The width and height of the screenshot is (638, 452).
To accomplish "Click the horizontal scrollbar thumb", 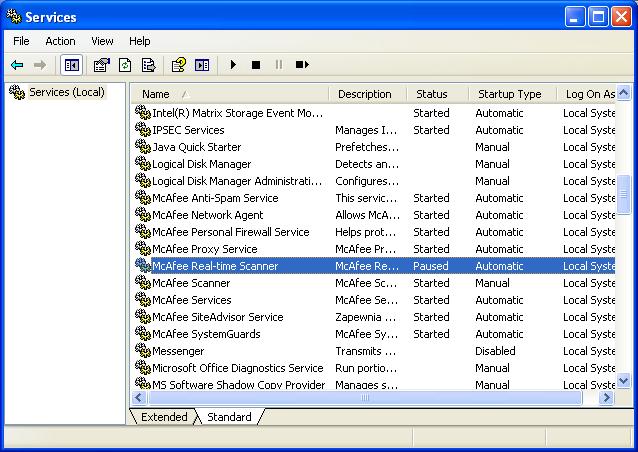I will [x=365, y=397].
